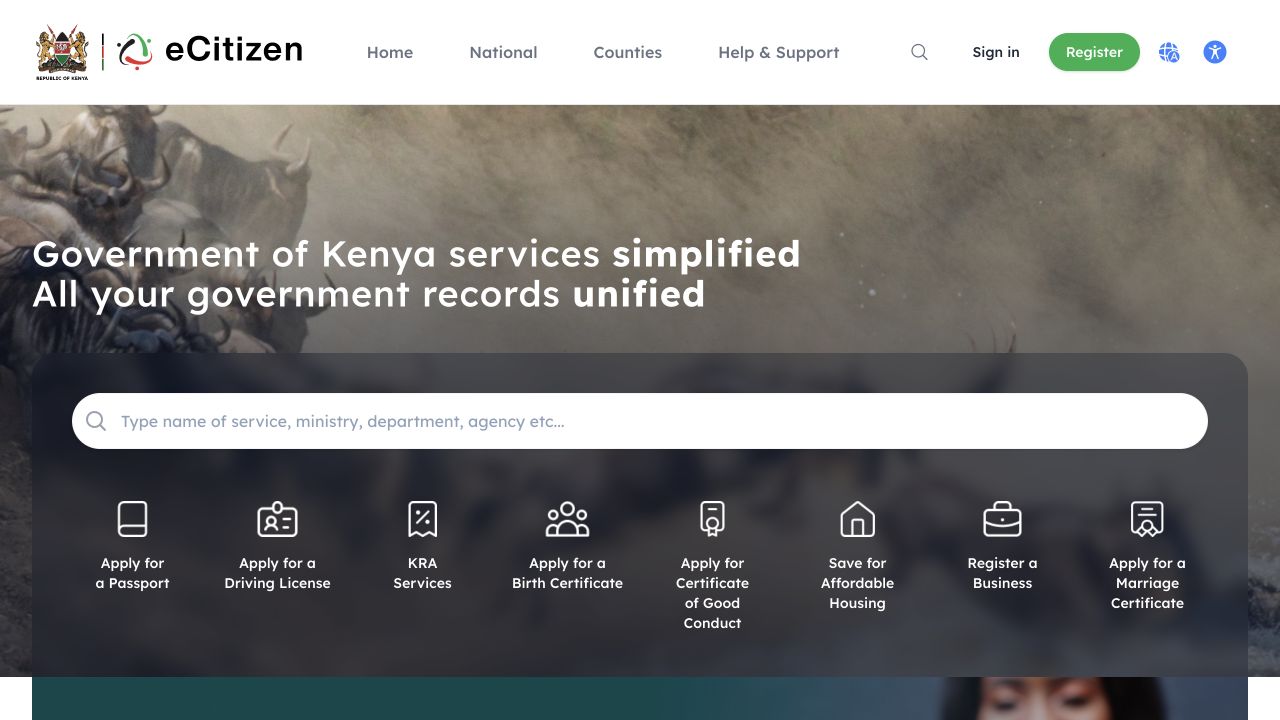
Task: Select the 'Register a Business' label
Action: pos(1002,573)
